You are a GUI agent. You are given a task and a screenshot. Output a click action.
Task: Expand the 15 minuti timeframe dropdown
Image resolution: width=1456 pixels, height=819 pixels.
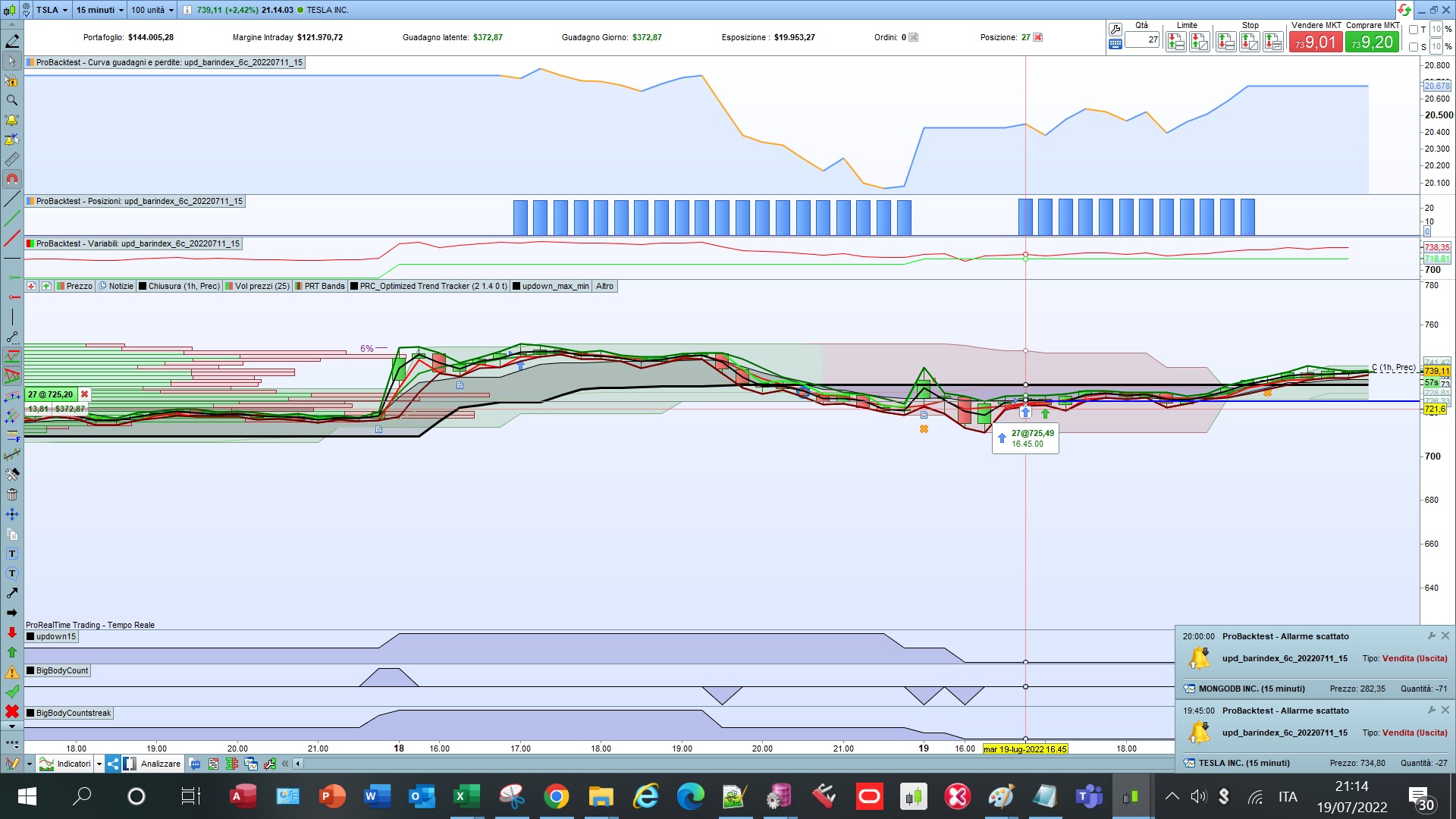pyautogui.click(x=121, y=10)
